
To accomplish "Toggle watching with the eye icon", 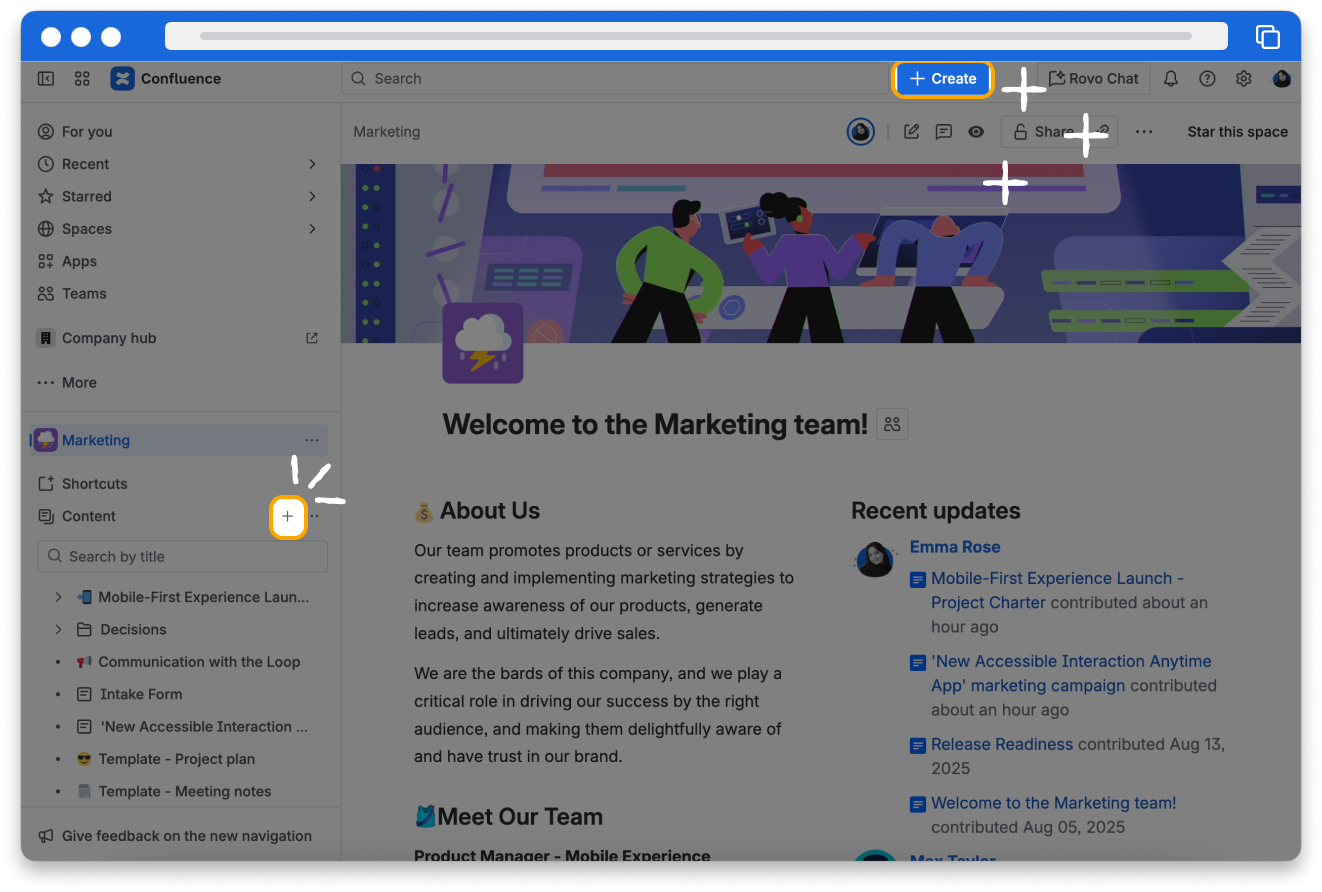I will (976, 132).
